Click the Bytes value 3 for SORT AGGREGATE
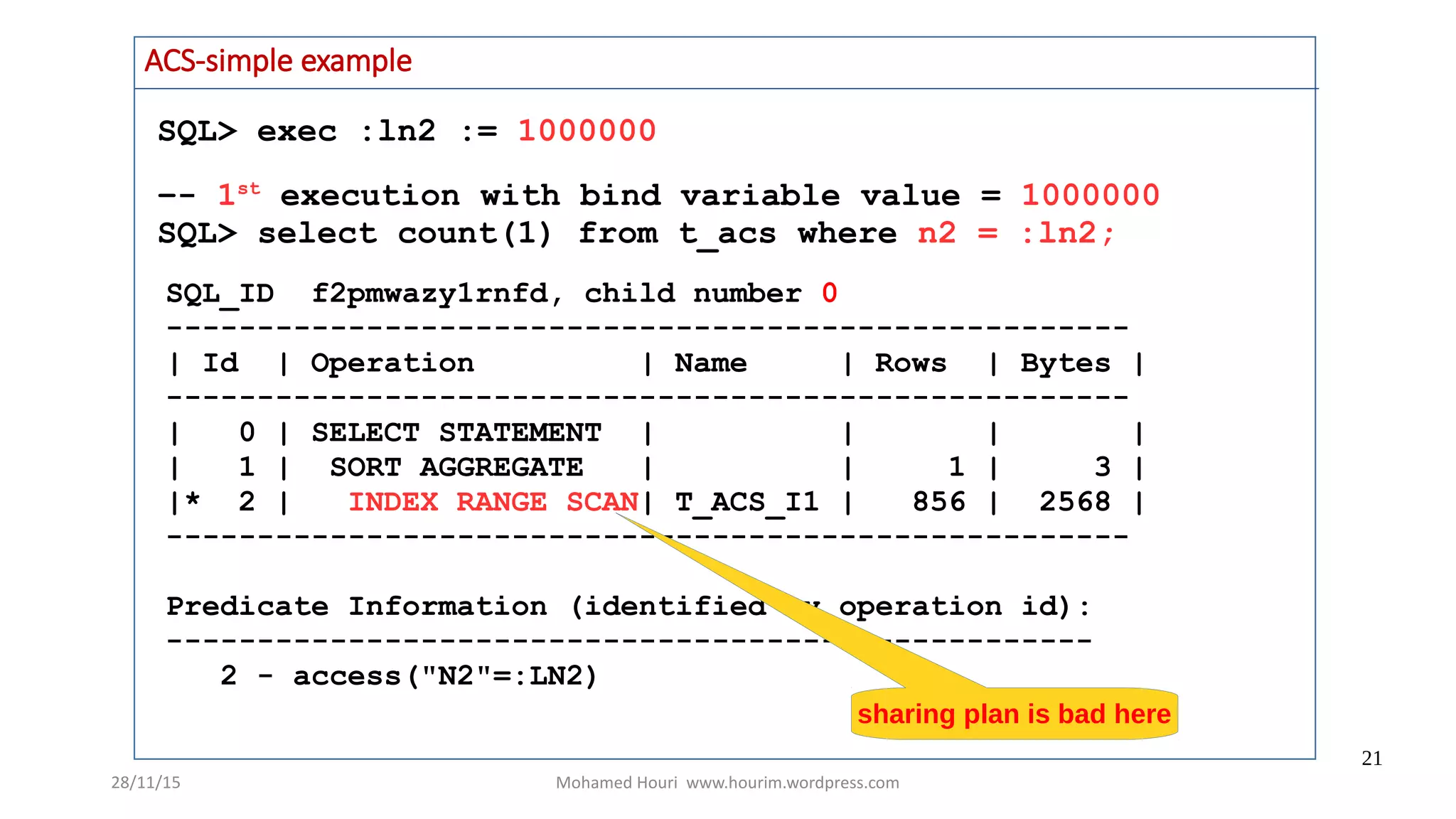Screen dimensions: 1456x819 (x=1102, y=467)
